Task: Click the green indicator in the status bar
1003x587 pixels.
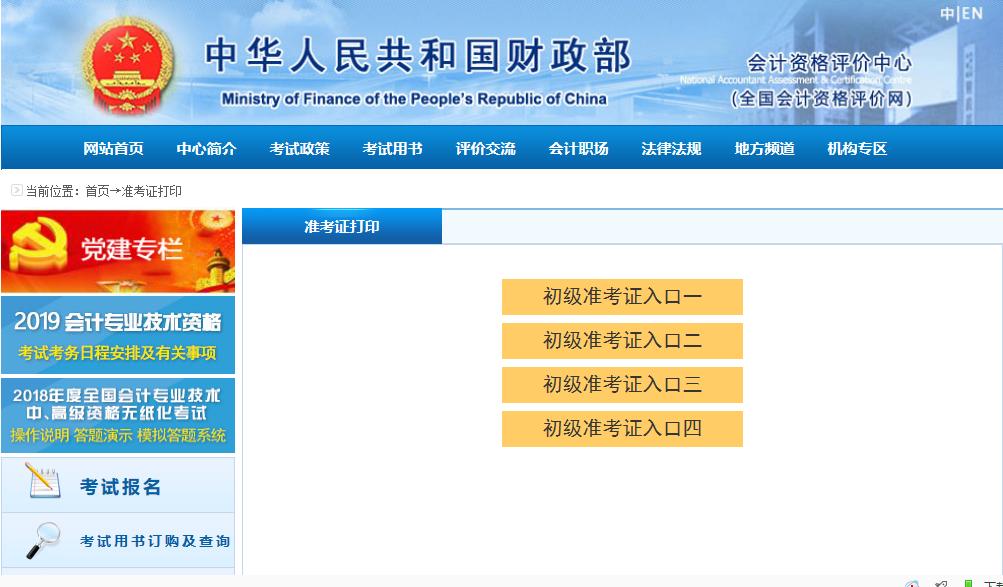Action: pyautogui.click(x=967, y=583)
